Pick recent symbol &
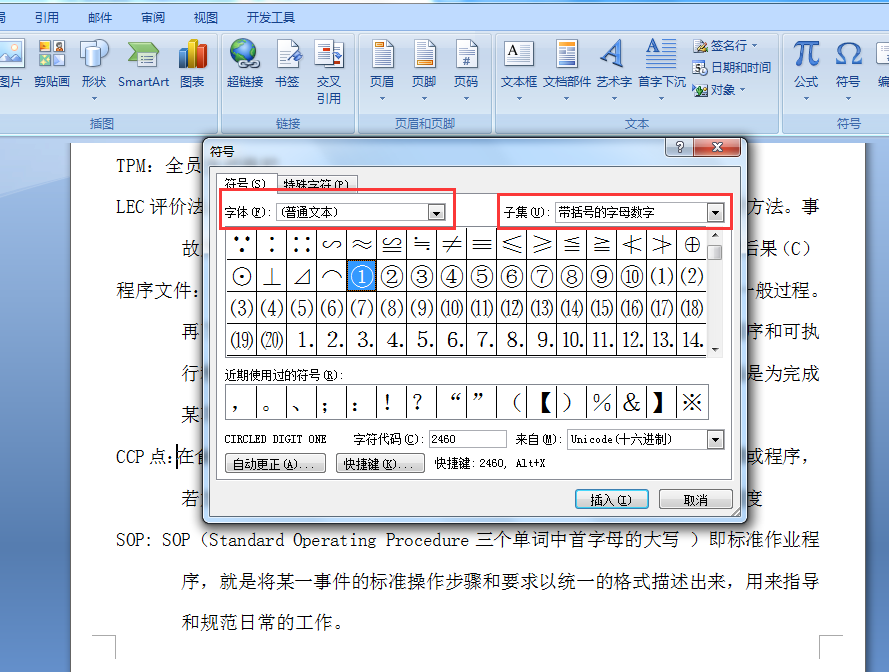Screen dimensions: 889x672 point(632,403)
